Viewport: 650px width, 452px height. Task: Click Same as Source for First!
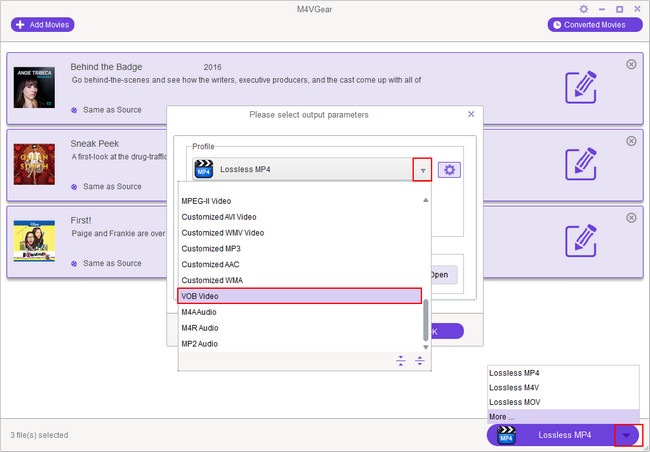pyautogui.click(x=112, y=263)
